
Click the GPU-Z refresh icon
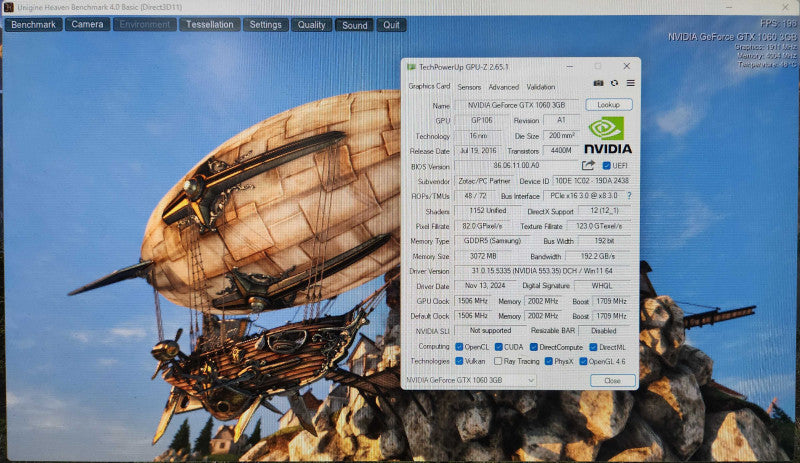(614, 83)
